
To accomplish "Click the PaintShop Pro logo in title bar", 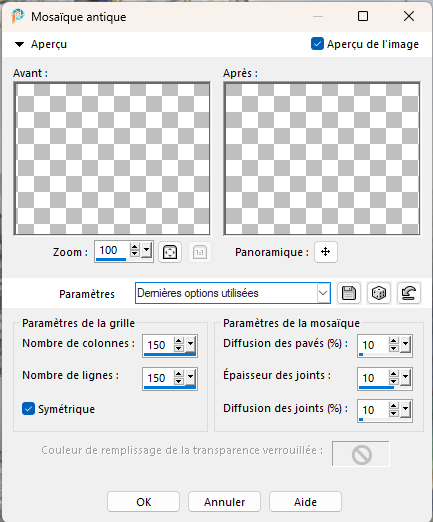I will (x=18, y=16).
